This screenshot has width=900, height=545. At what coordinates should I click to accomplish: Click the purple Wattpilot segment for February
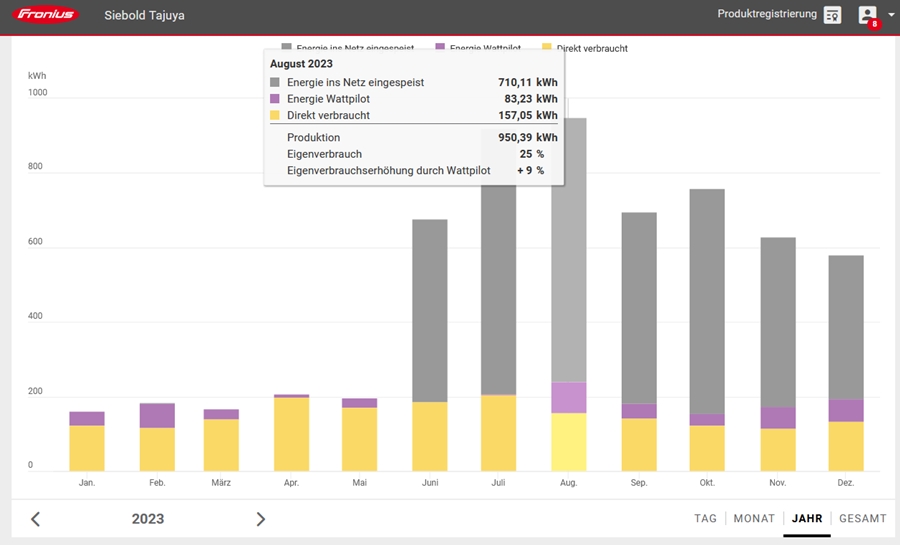click(157, 415)
